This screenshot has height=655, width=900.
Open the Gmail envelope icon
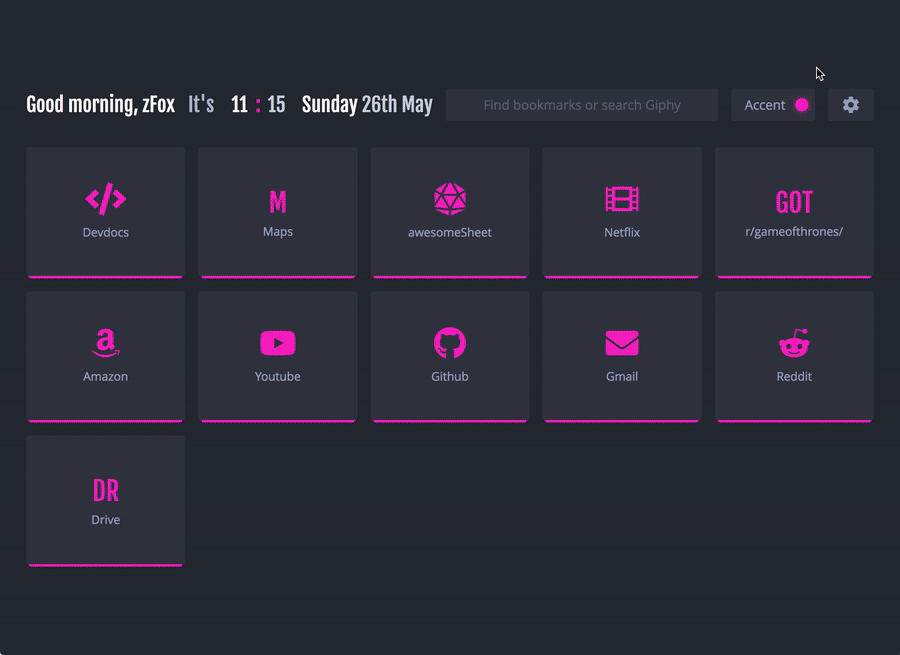click(x=621, y=343)
